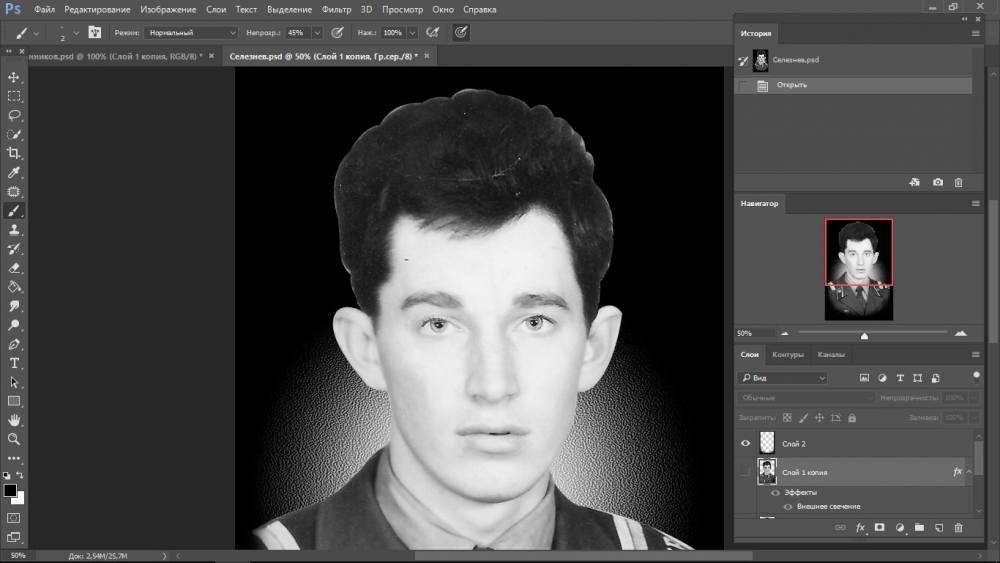
Task: Hide the Слой 2 layer
Action: [745, 443]
